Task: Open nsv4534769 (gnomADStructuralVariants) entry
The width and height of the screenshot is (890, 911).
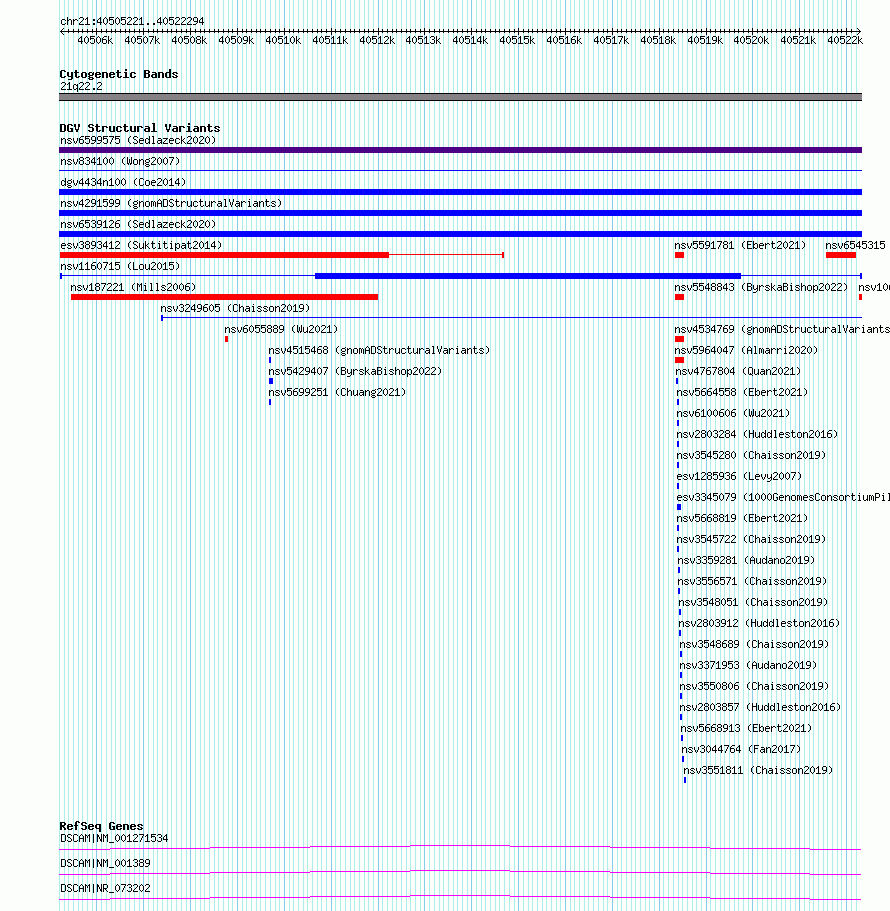Action: pos(782,329)
